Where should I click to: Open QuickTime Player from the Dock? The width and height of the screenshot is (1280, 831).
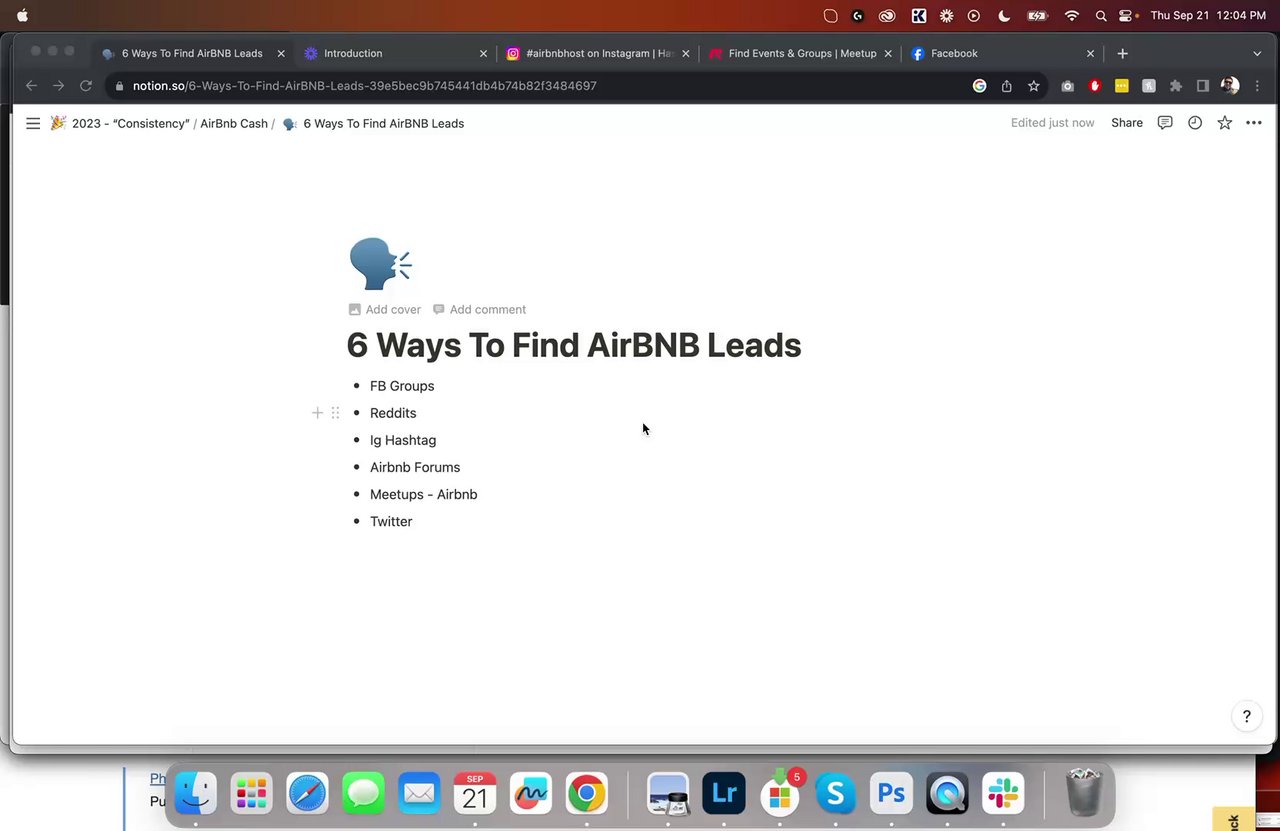[947, 794]
